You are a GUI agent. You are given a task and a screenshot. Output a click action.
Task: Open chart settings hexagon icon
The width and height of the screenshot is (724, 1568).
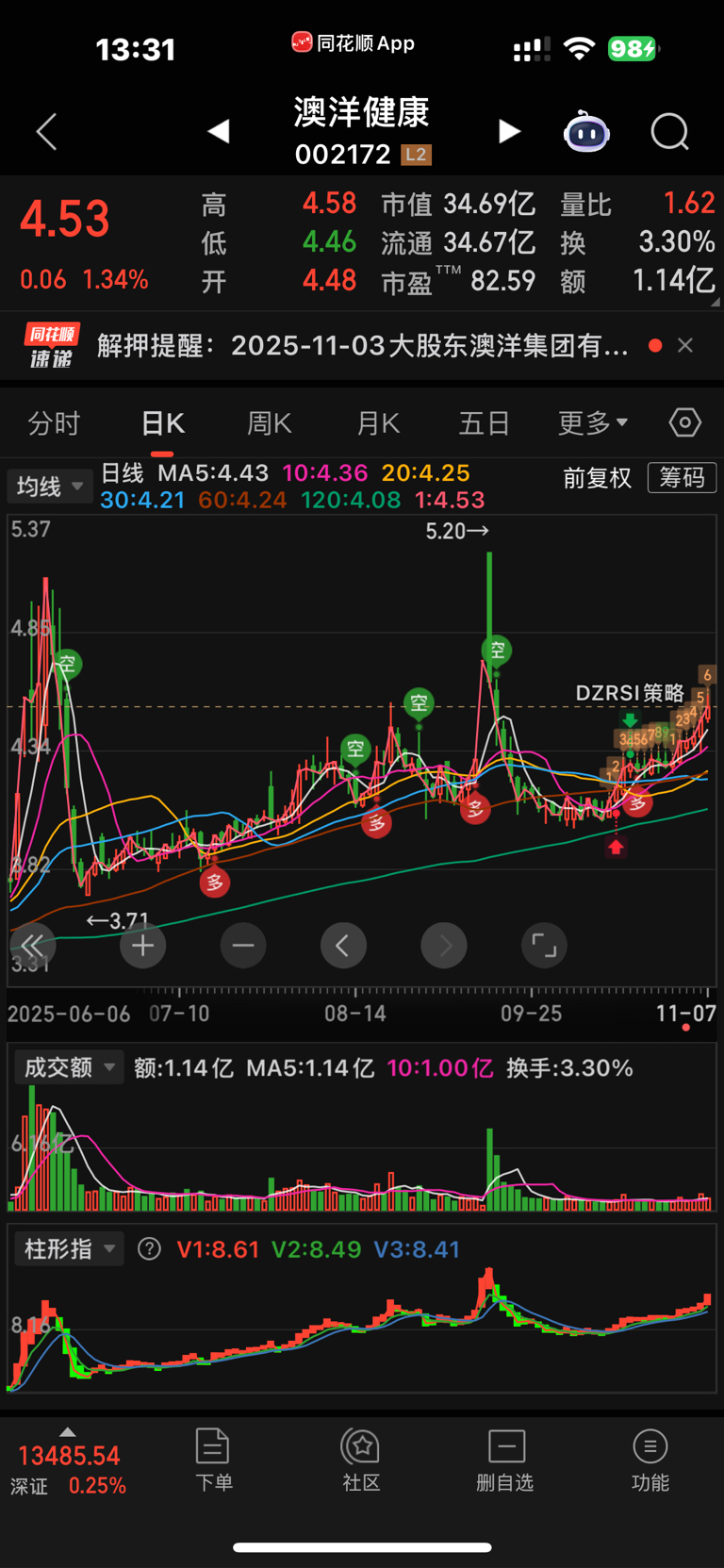coord(685,422)
